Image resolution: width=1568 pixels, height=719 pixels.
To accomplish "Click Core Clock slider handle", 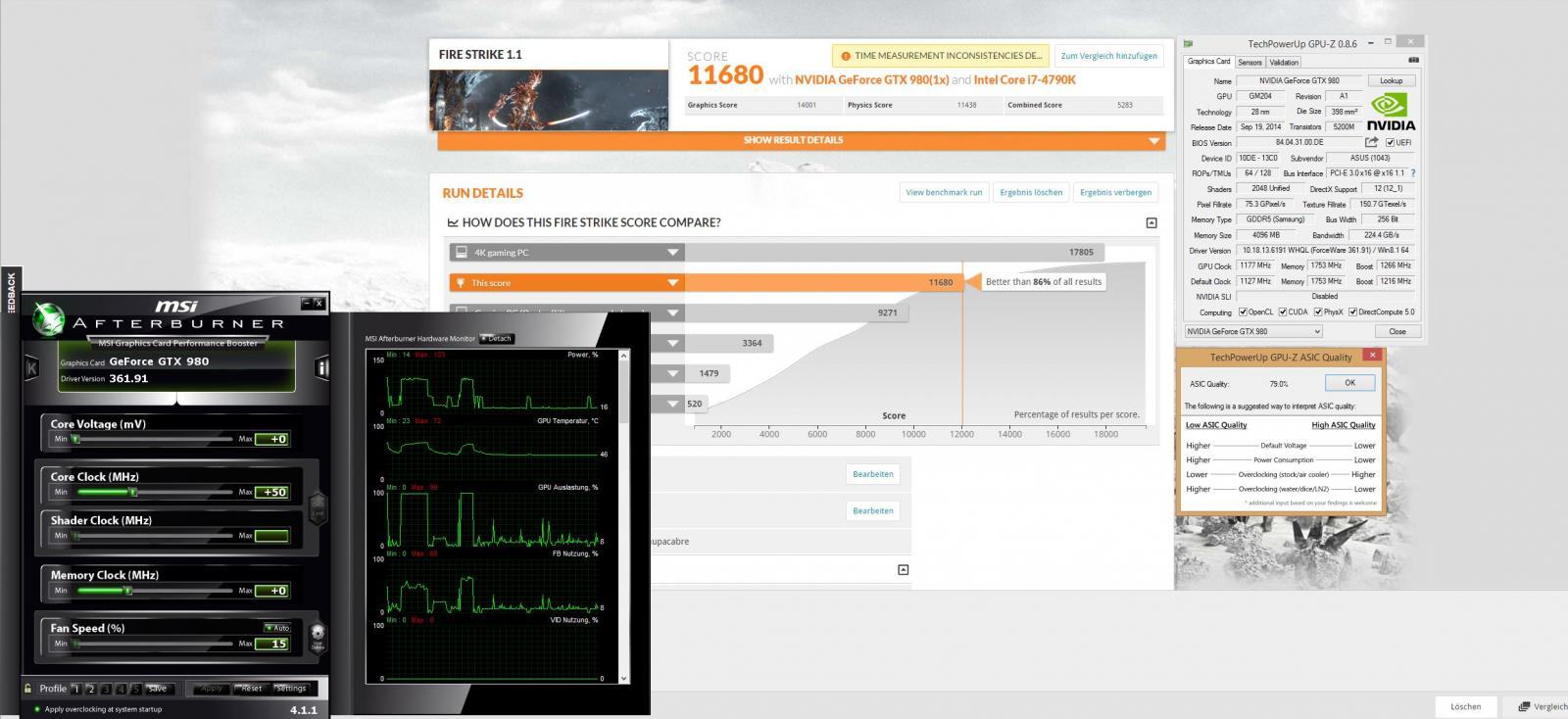I will 133,492.
